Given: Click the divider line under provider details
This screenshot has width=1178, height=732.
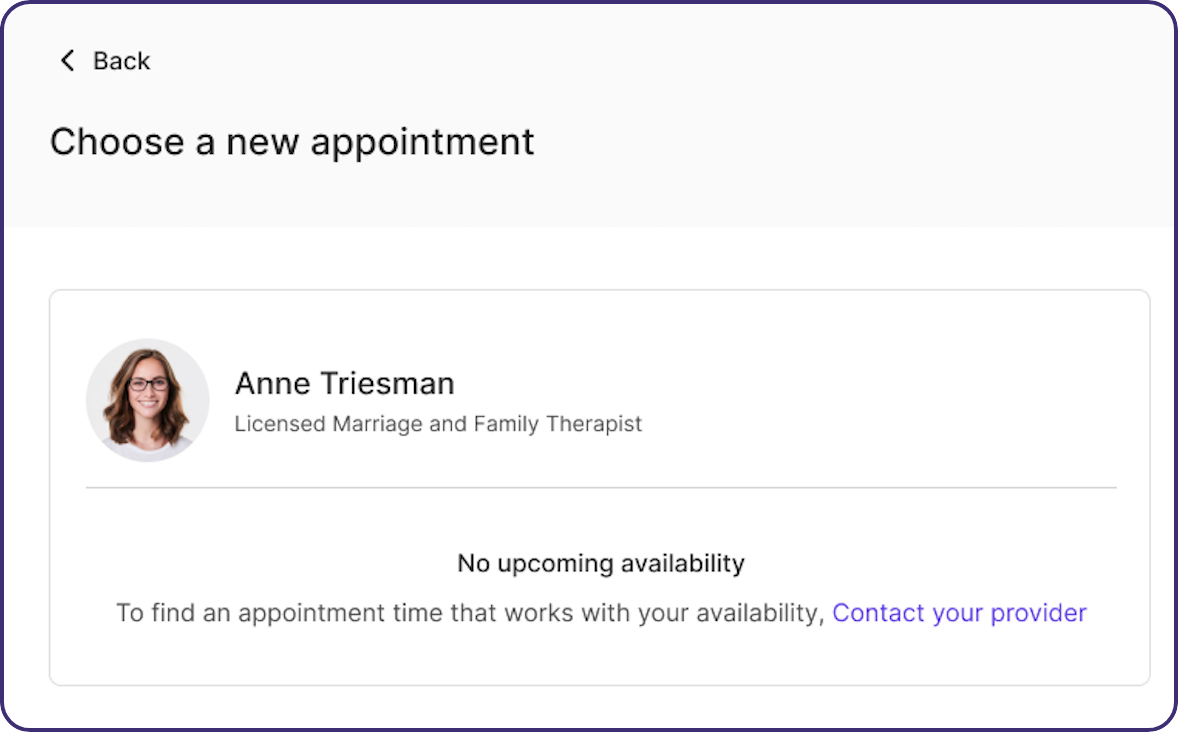Looking at the screenshot, I should [601, 488].
